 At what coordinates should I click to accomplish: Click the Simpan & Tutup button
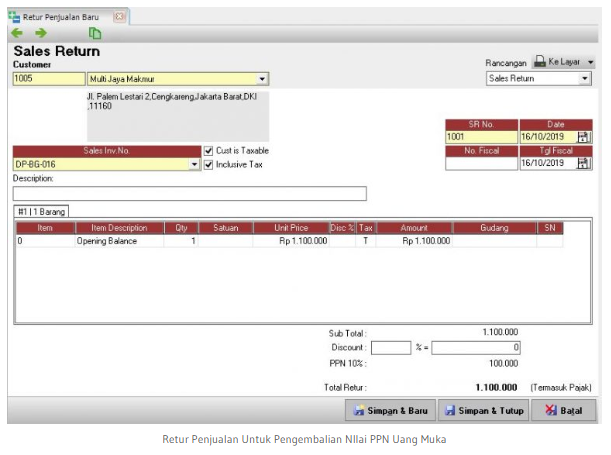coord(485,410)
